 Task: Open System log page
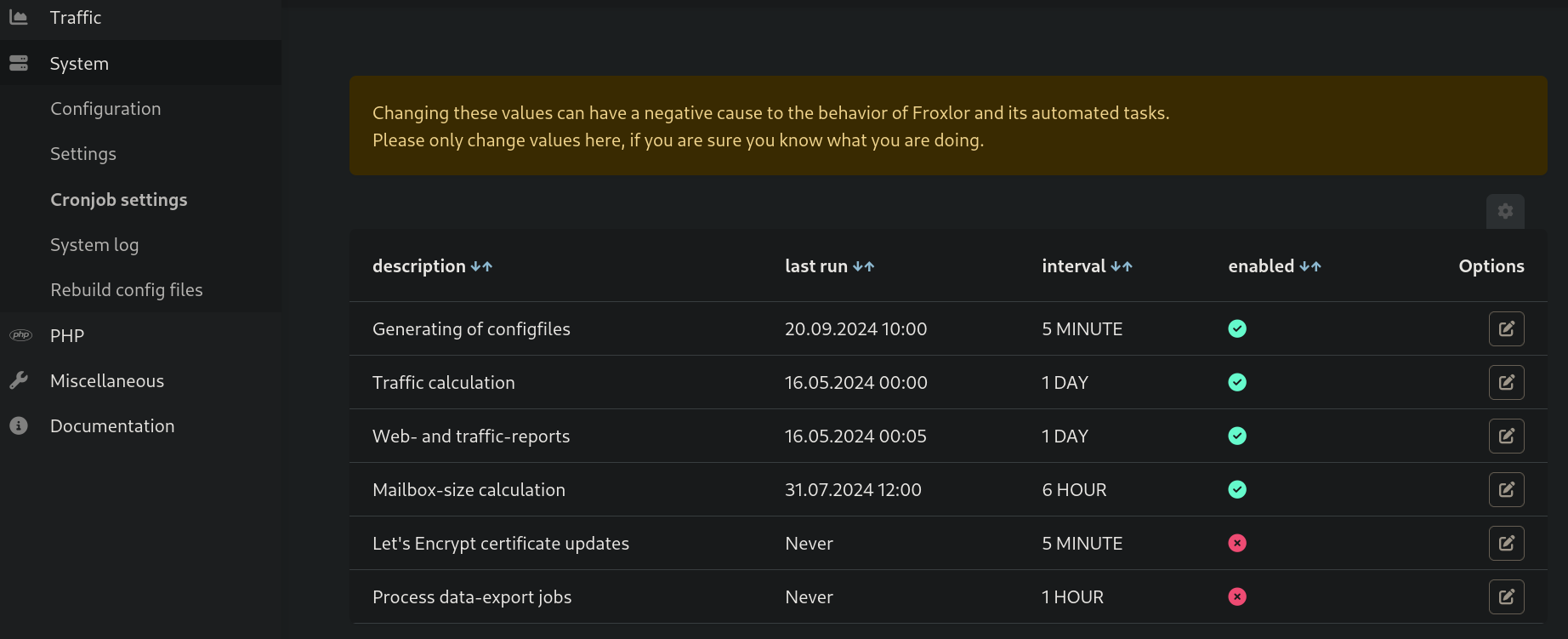pos(94,244)
